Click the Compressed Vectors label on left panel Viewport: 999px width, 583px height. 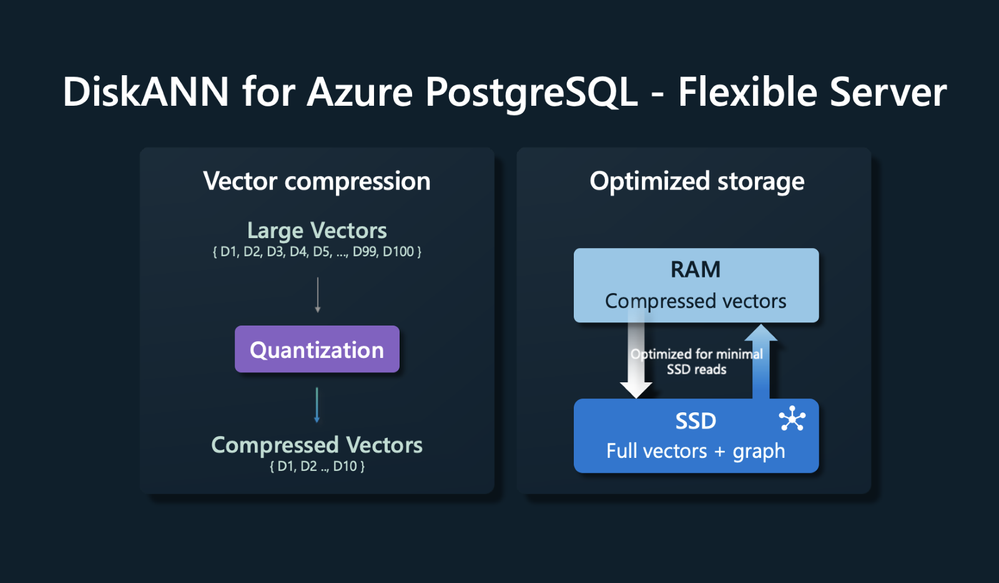(317, 445)
